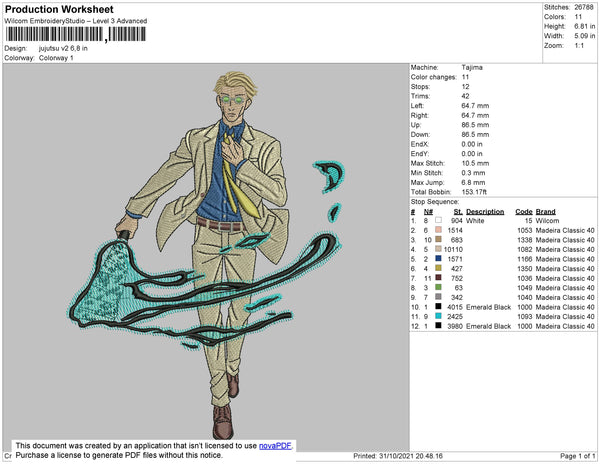Select the blue swatch with 1571 stitches
The width and height of the screenshot is (600, 464).
439,259
